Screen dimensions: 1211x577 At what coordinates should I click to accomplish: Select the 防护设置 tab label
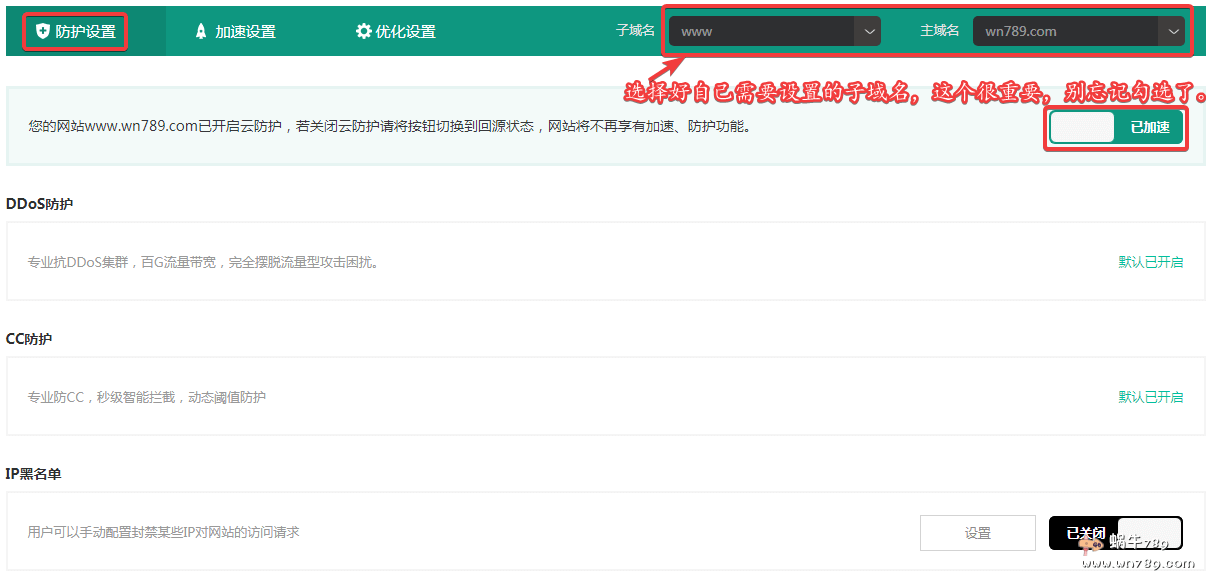coord(86,31)
